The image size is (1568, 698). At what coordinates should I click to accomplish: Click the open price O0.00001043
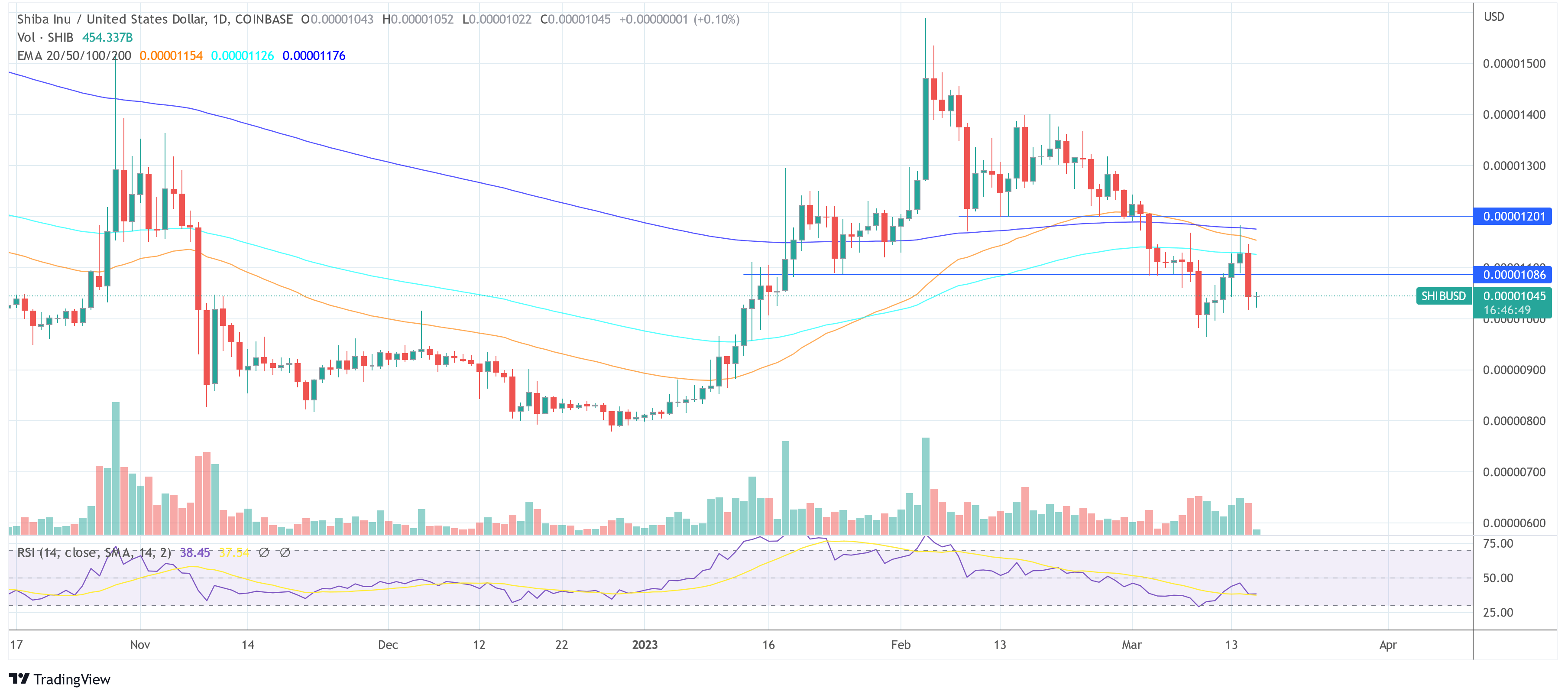337,19
